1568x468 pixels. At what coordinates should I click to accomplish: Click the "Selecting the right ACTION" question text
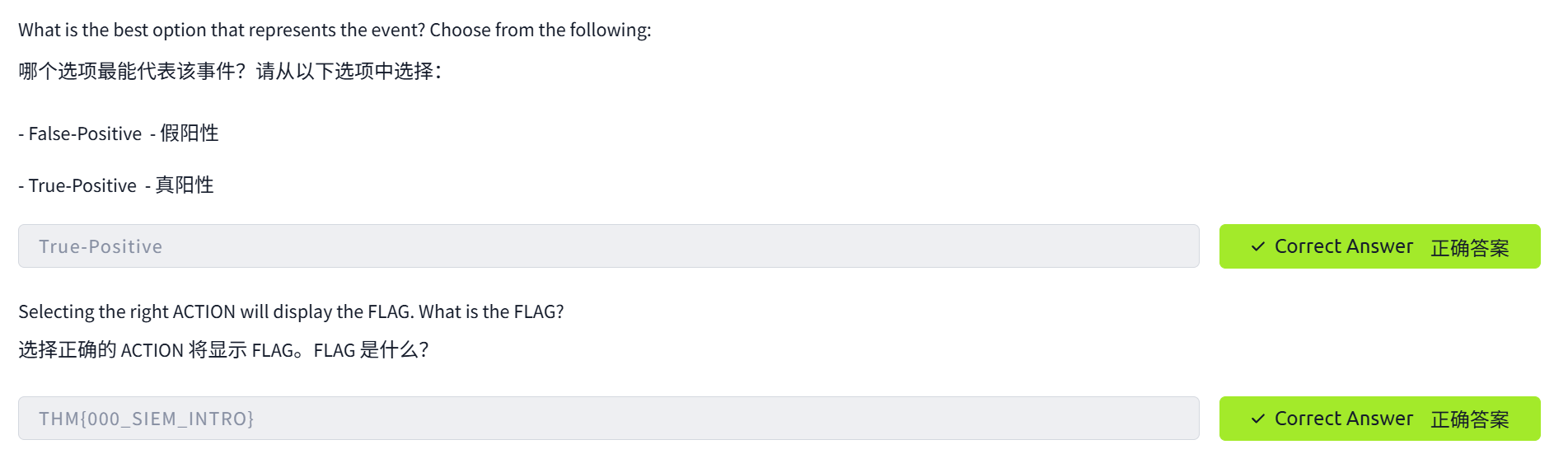[x=216, y=311]
